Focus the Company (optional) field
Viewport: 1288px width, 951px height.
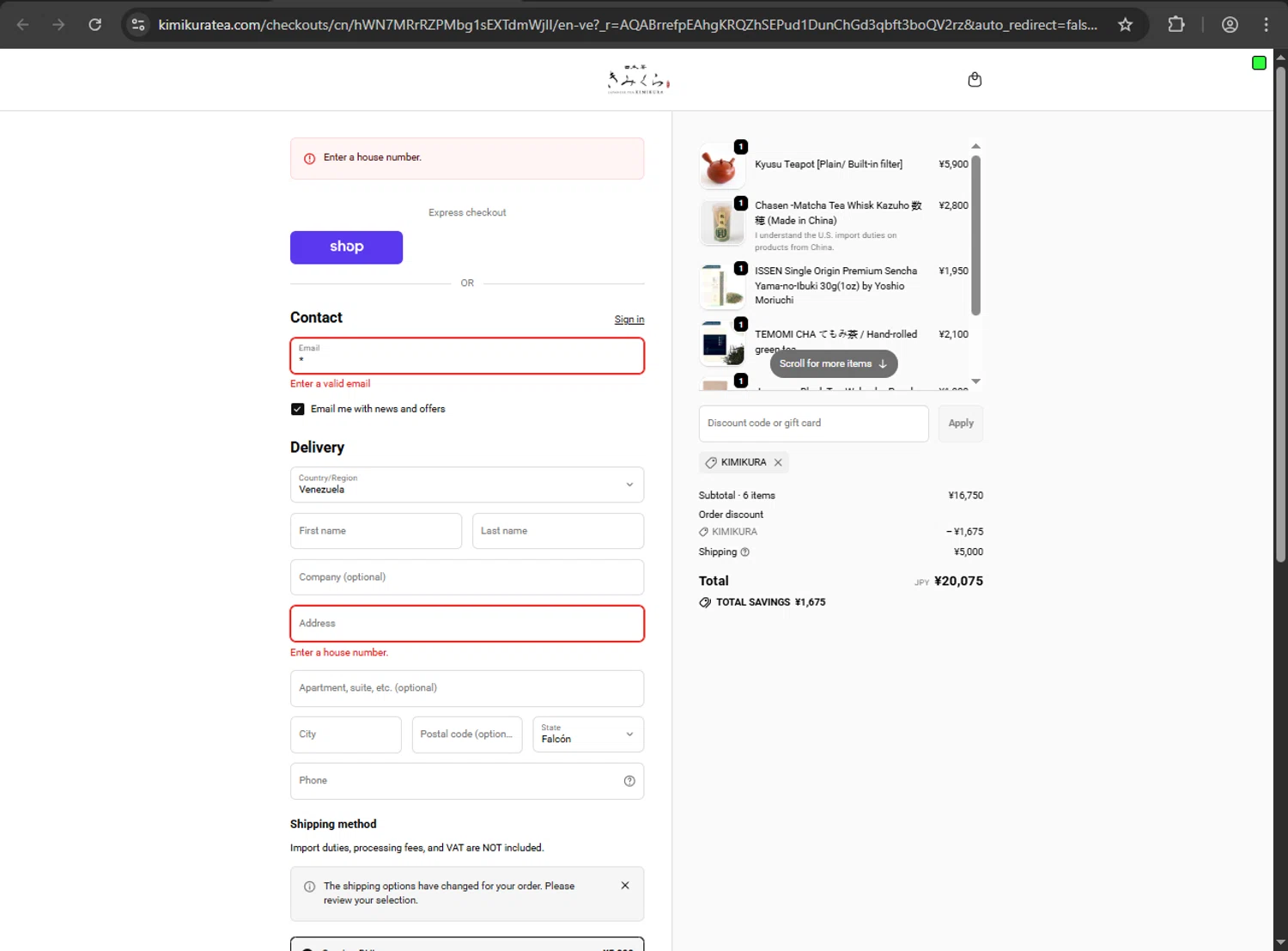(x=467, y=577)
